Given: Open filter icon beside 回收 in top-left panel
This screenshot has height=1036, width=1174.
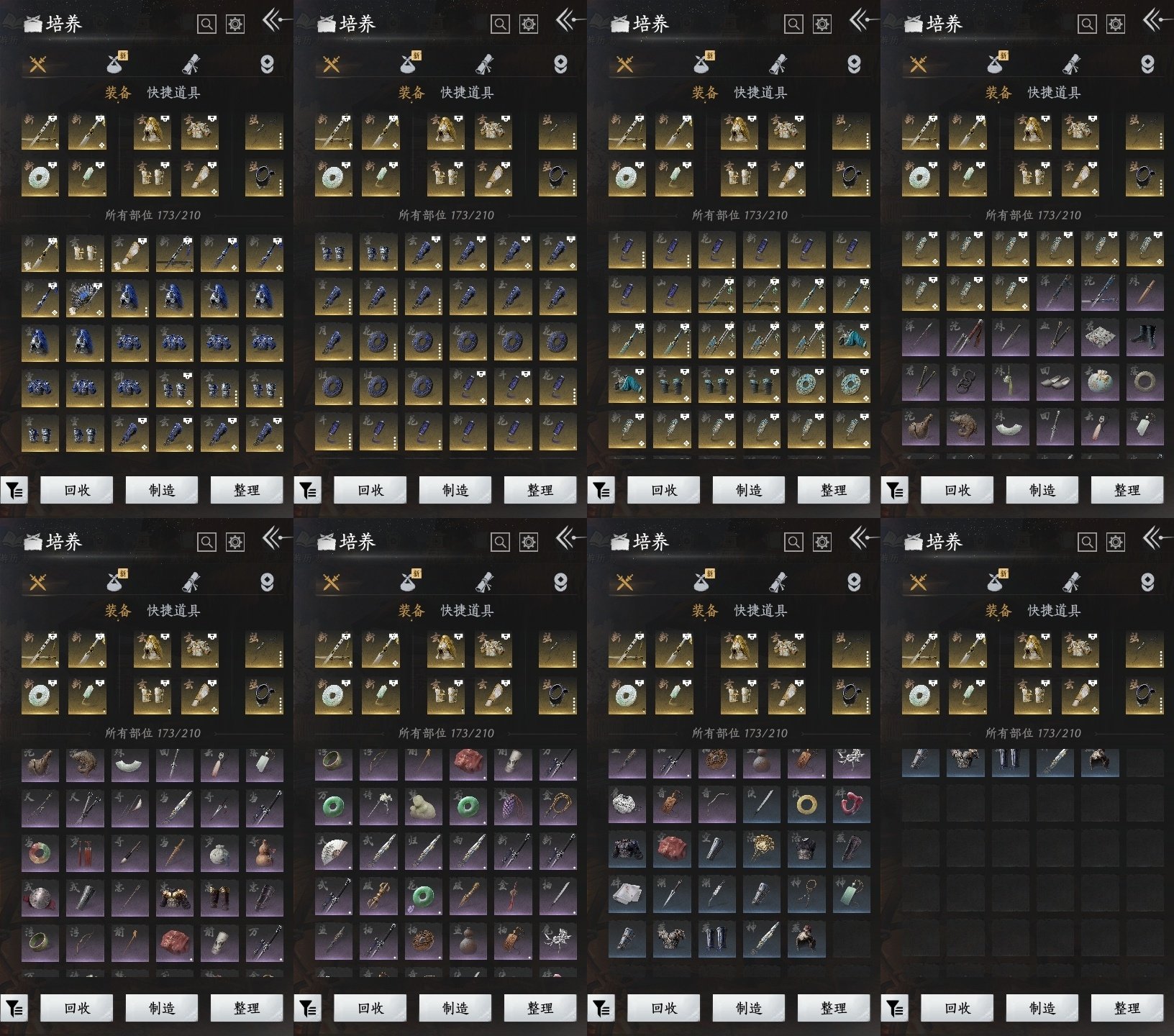Looking at the screenshot, I should coord(14,491).
